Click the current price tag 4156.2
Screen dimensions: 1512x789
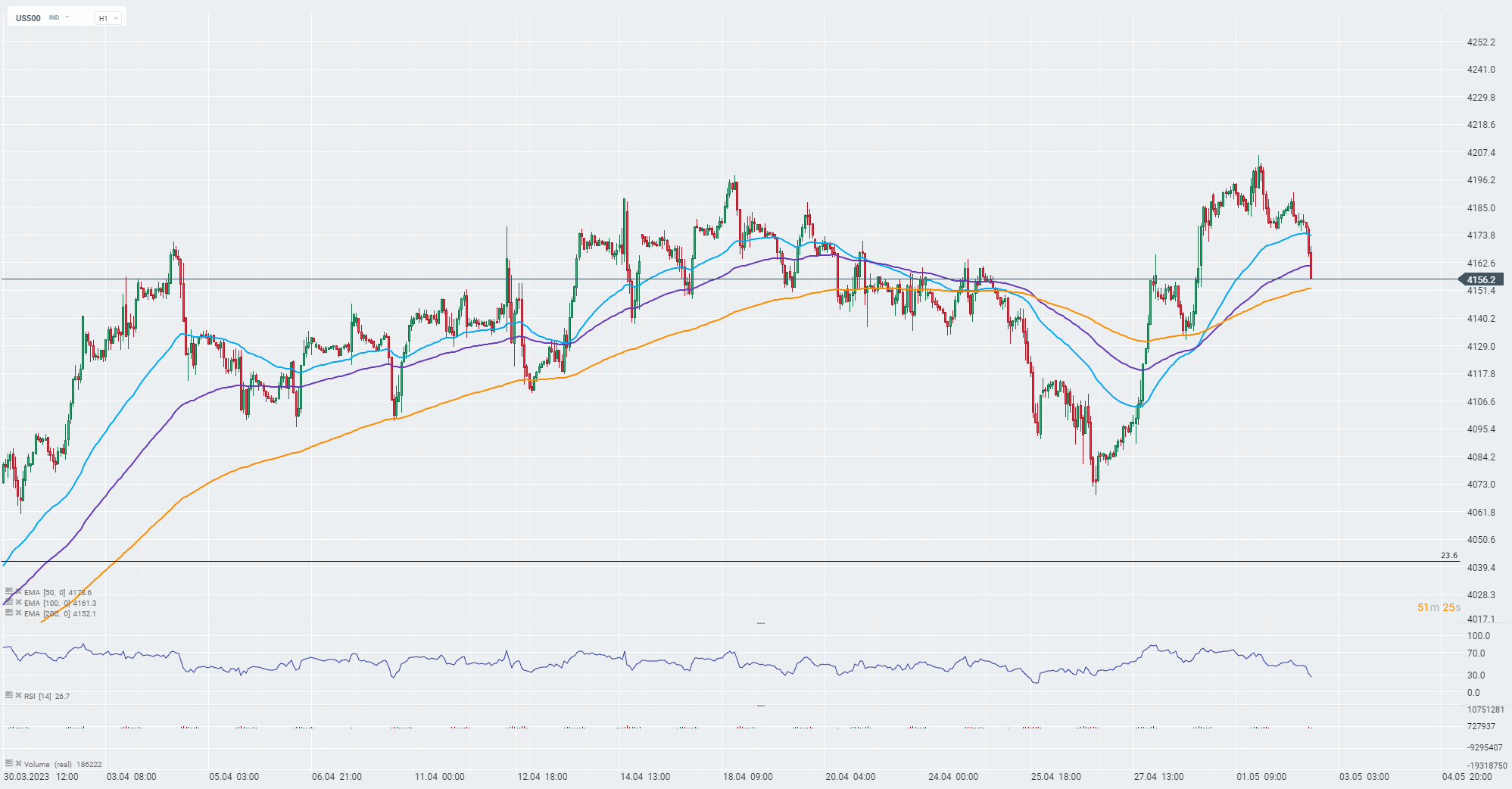pos(1481,280)
